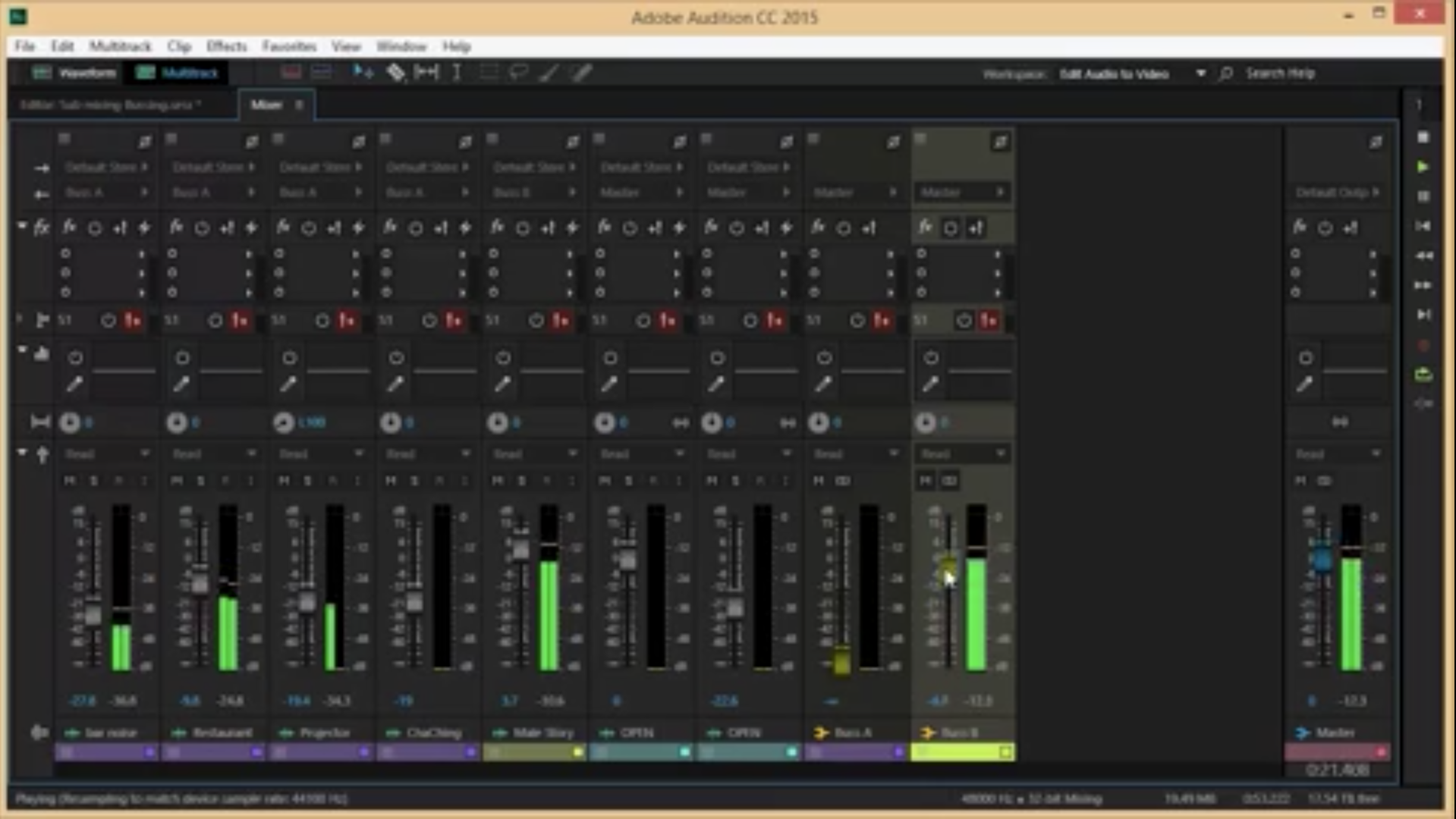Select the Razor tool

coord(395,72)
